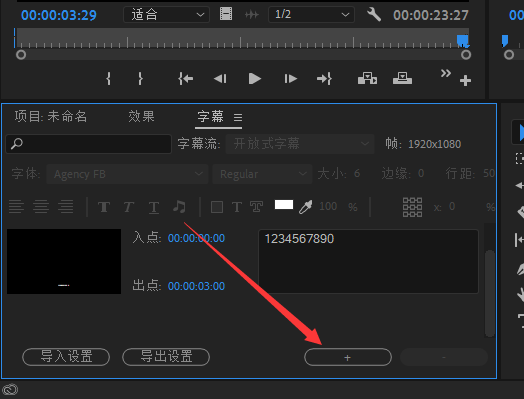Open the Agency FB font dropdown

[128, 174]
